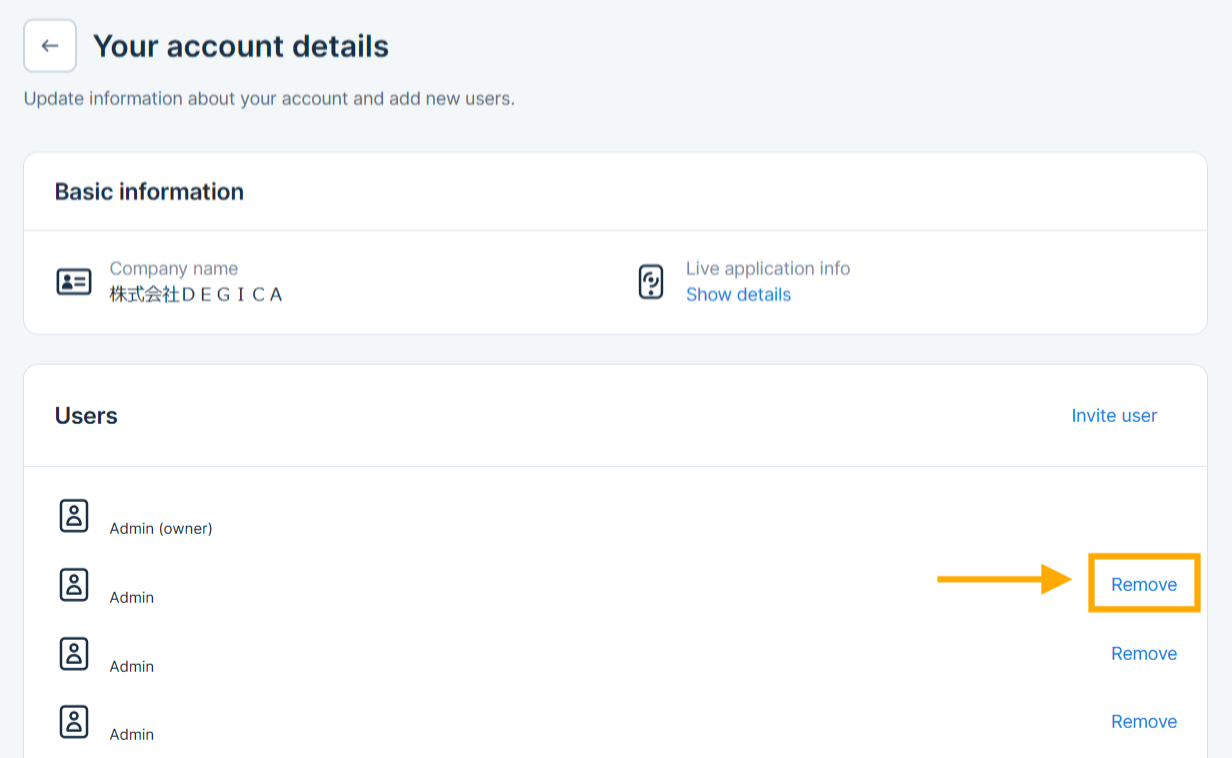The height and width of the screenshot is (758, 1232).
Task: Remove the last visible Admin user
Action: click(1144, 722)
